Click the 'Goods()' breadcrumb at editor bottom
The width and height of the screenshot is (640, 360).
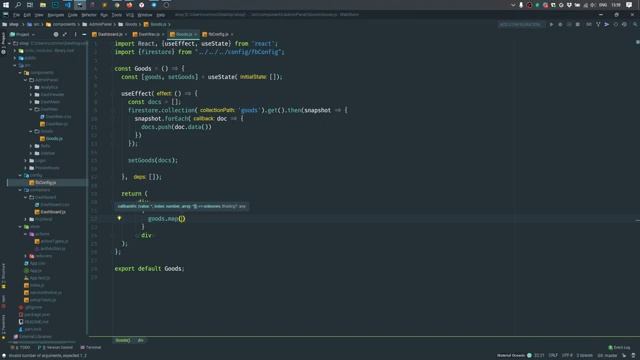[x=122, y=340]
